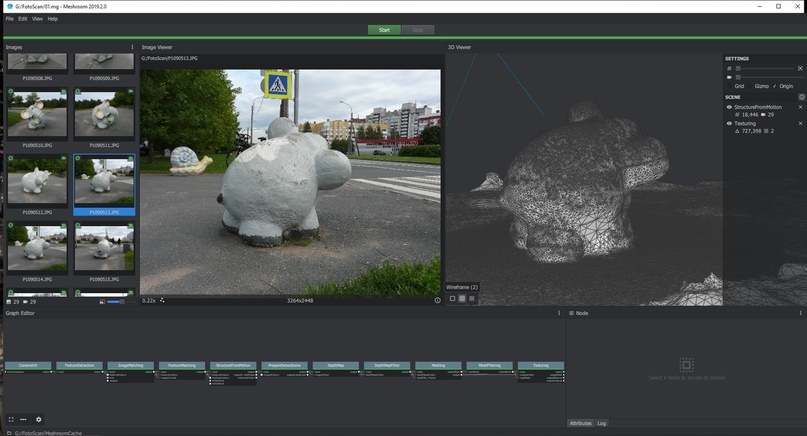Open the File menu

coord(10,19)
